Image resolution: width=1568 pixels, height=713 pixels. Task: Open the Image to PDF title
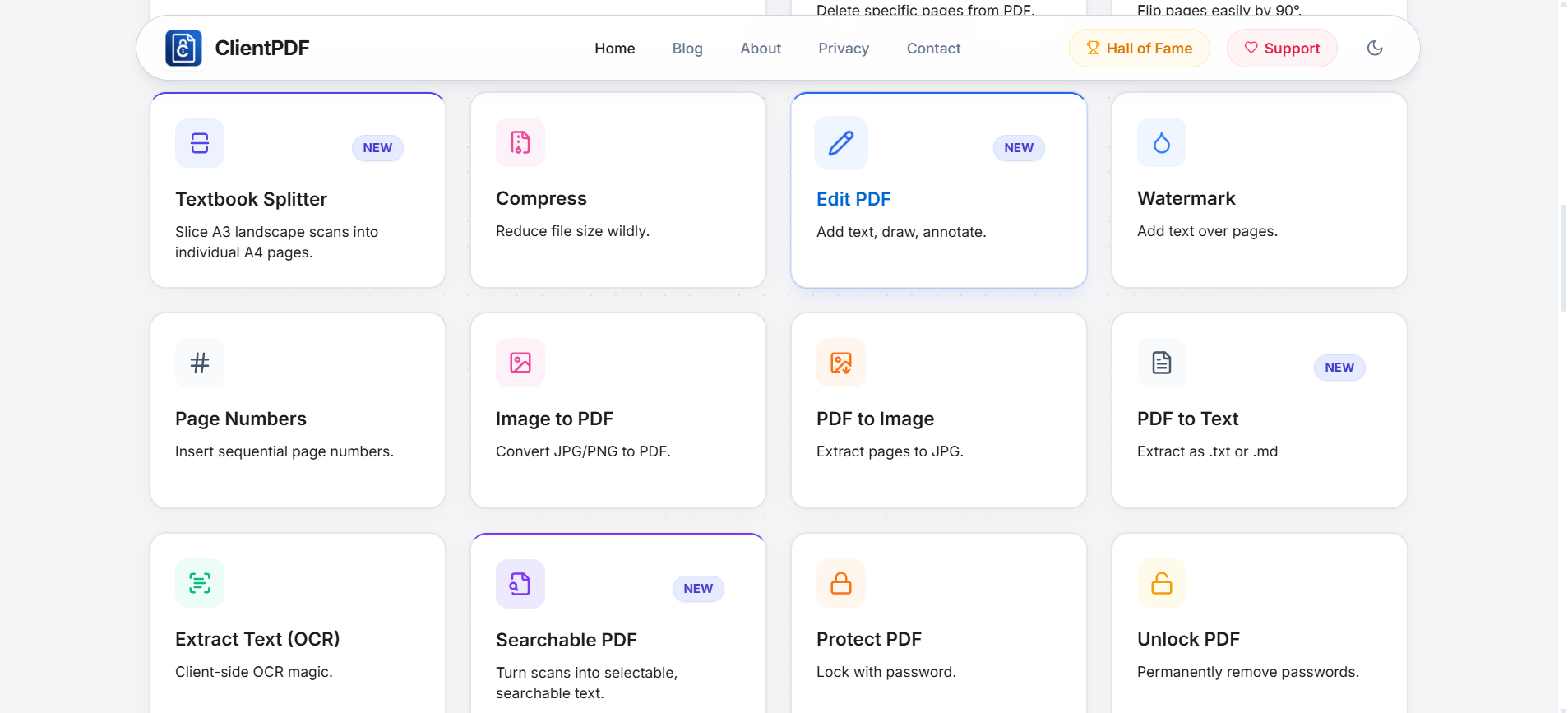coord(554,419)
